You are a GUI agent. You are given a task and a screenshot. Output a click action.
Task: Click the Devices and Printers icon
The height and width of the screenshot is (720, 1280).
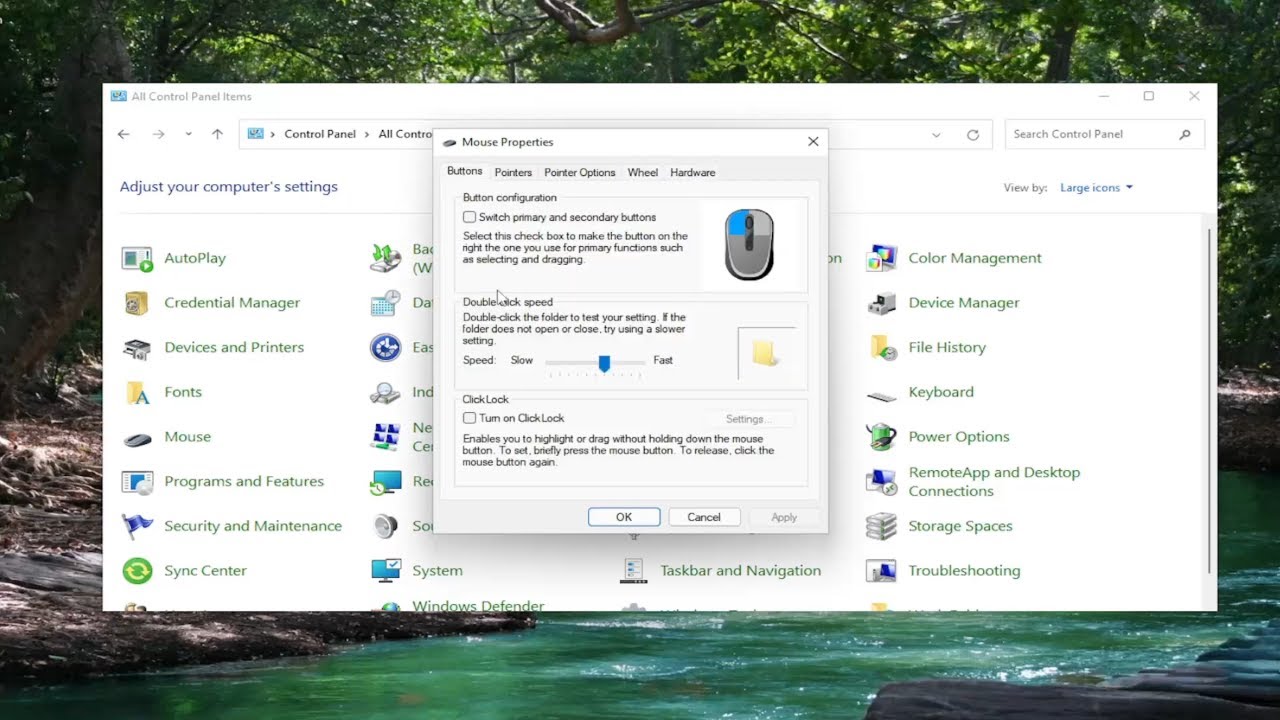pos(137,348)
